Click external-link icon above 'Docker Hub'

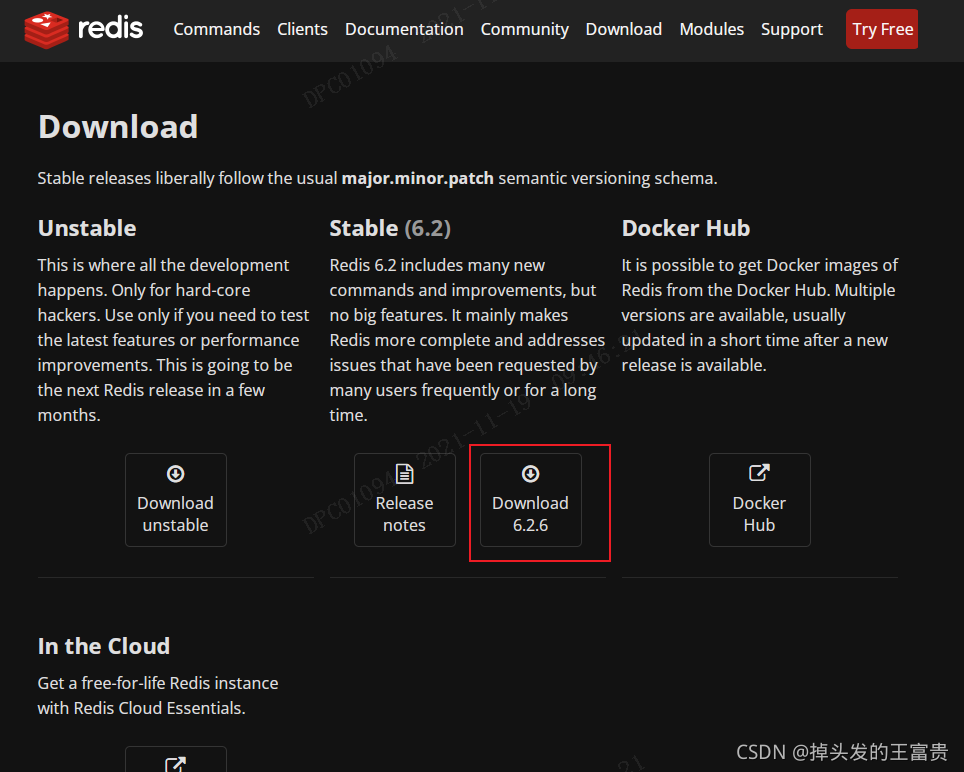tap(759, 473)
